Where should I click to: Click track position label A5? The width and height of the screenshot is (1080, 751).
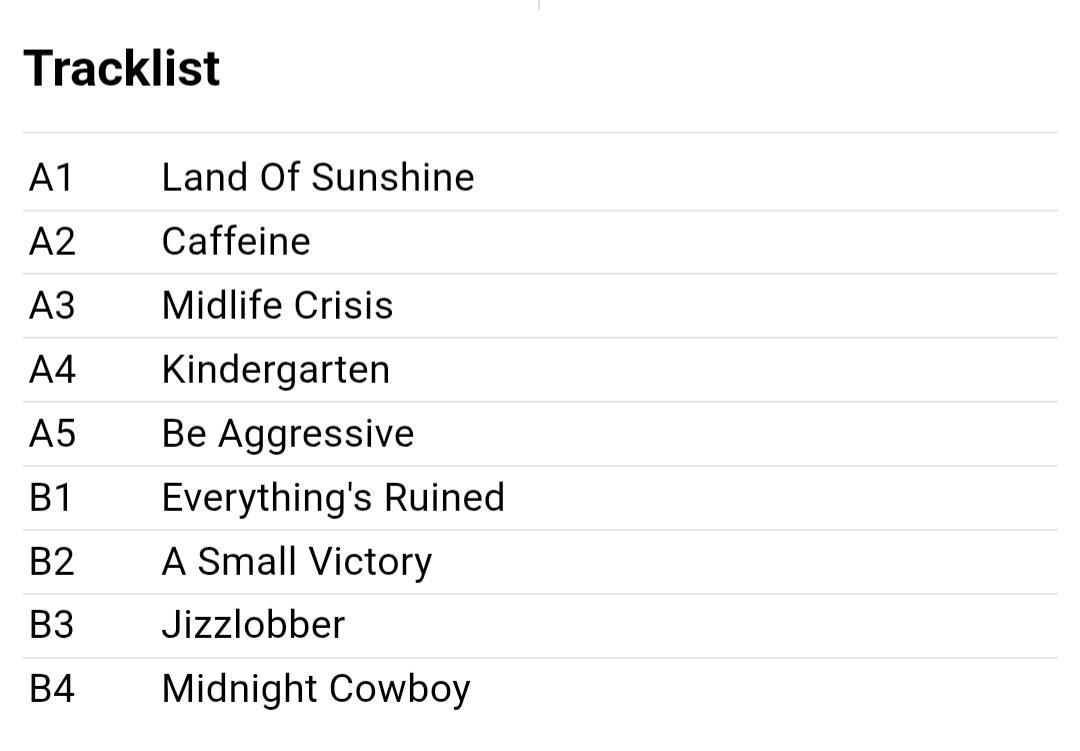pyautogui.click(x=52, y=433)
